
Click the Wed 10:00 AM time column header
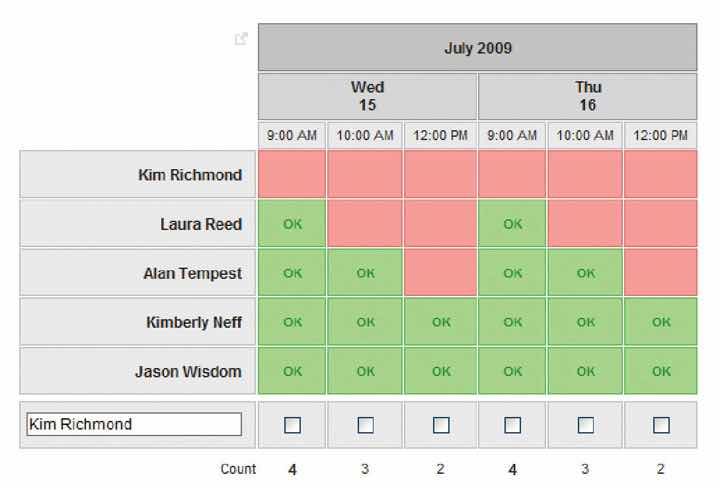click(366, 135)
